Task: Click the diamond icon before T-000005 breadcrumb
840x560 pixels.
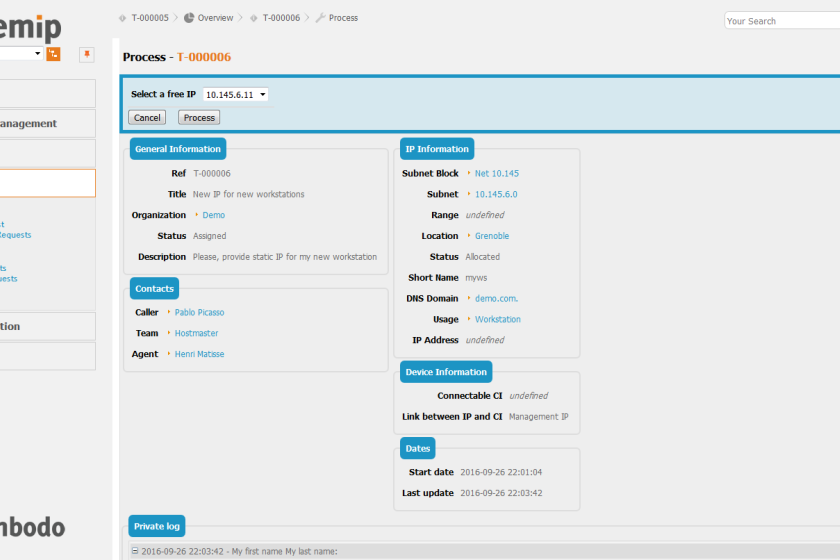Action: (x=122, y=18)
